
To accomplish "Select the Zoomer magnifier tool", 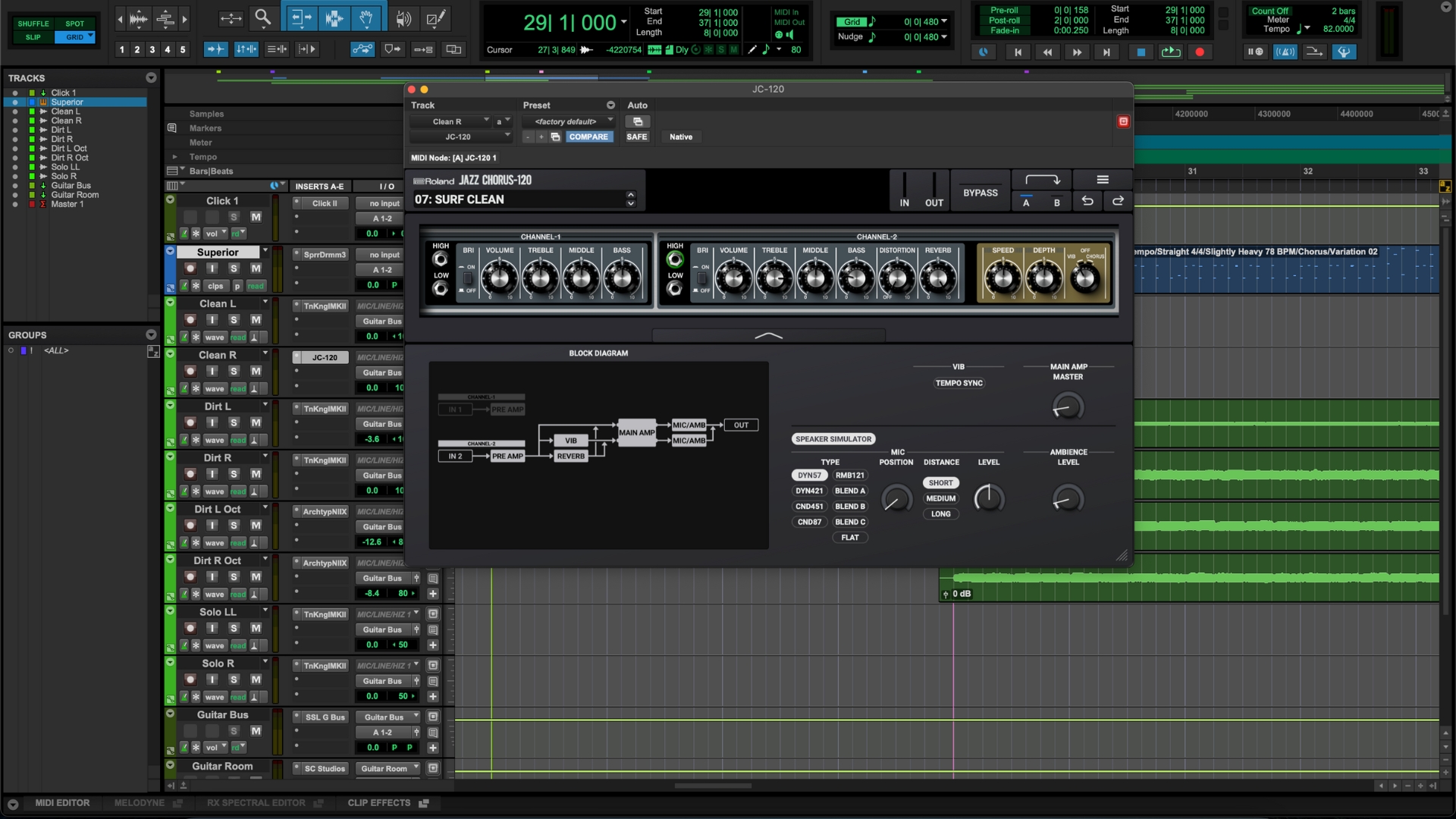I will [262, 17].
